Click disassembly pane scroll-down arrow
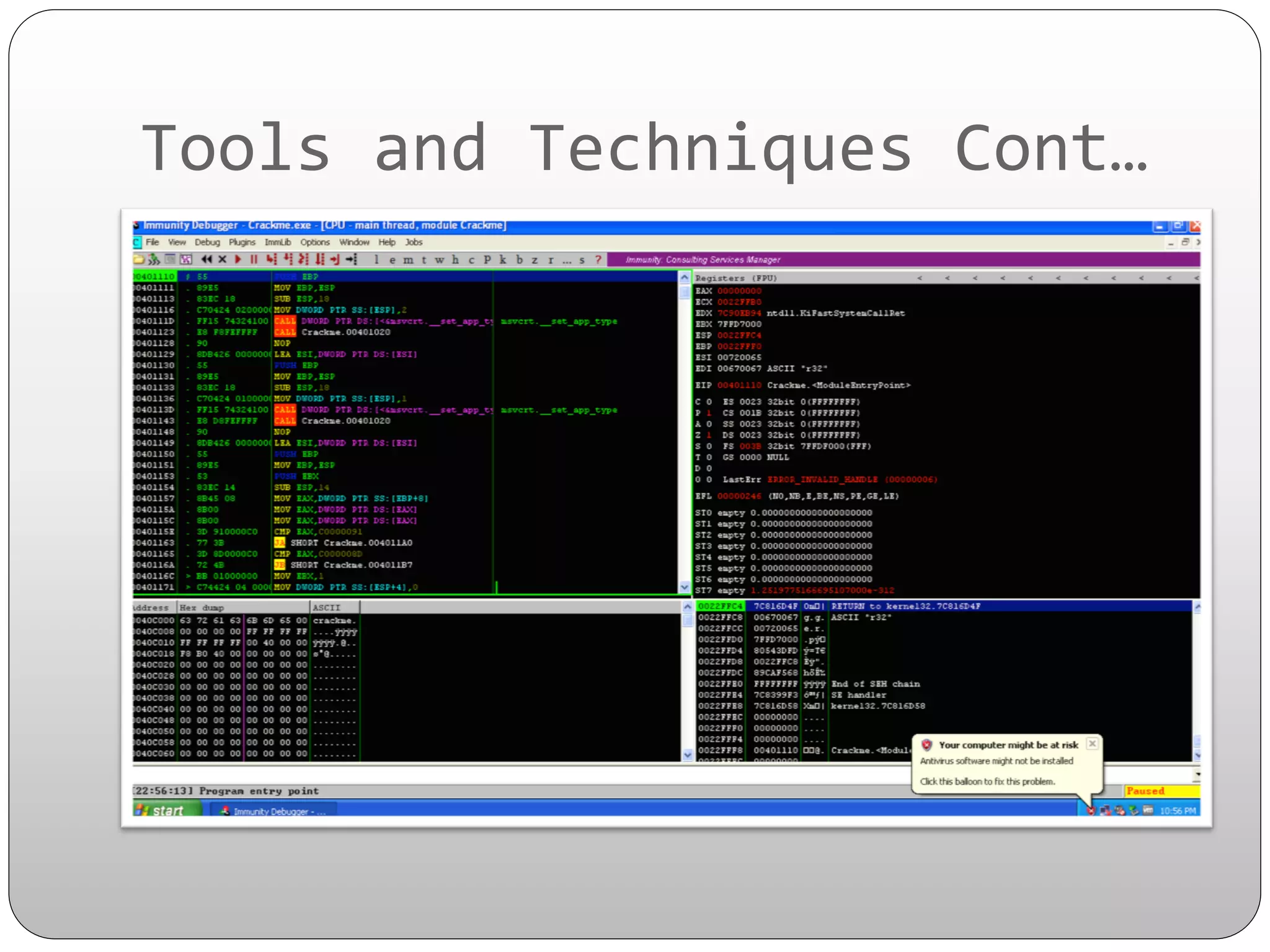 [x=685, y=586]
